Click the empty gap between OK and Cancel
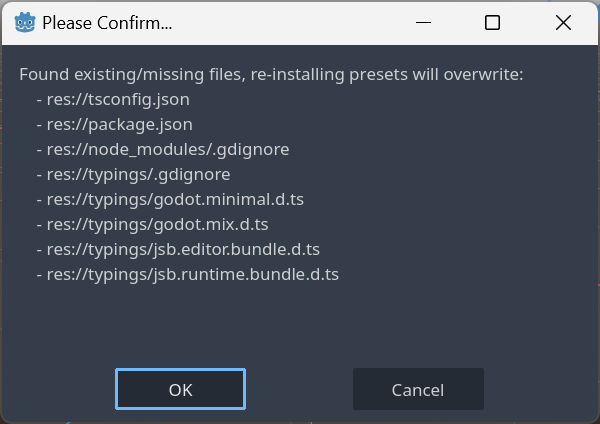600x424 pixels. [299, 389]
